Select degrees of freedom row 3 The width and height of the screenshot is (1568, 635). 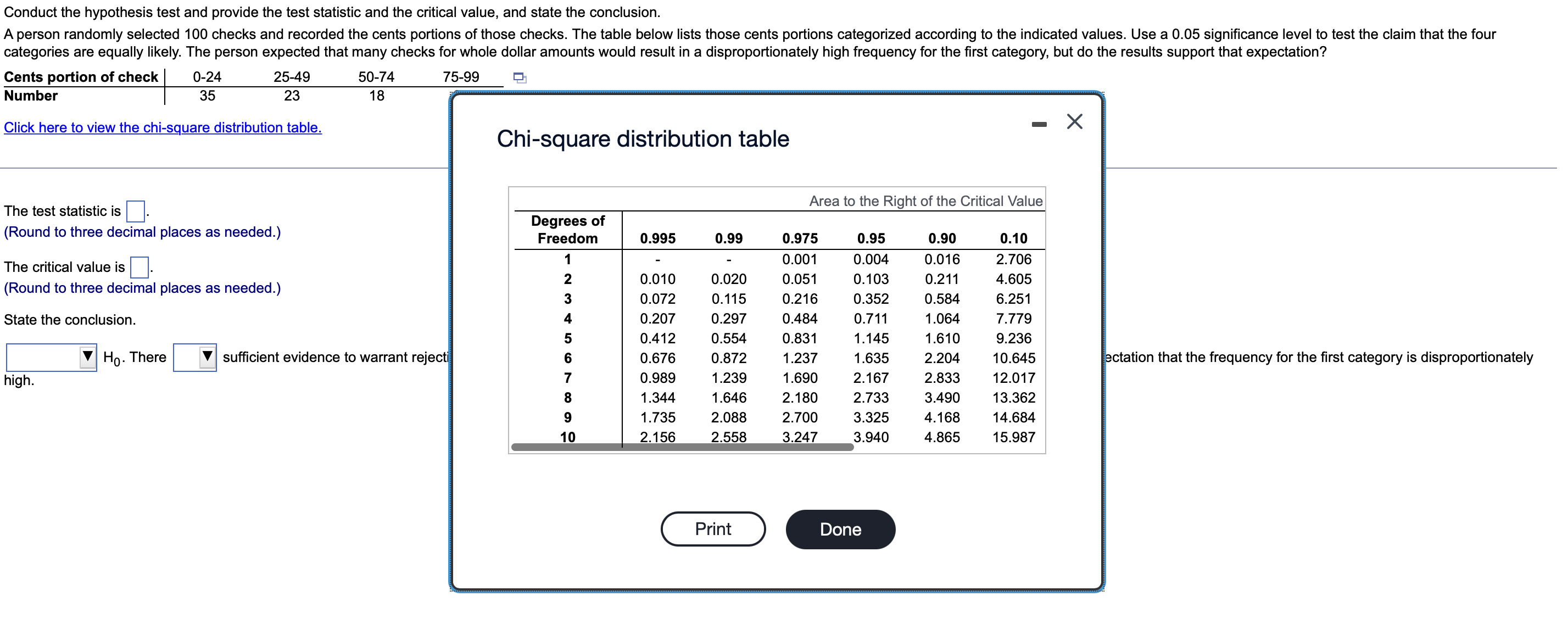pos(568,298)
